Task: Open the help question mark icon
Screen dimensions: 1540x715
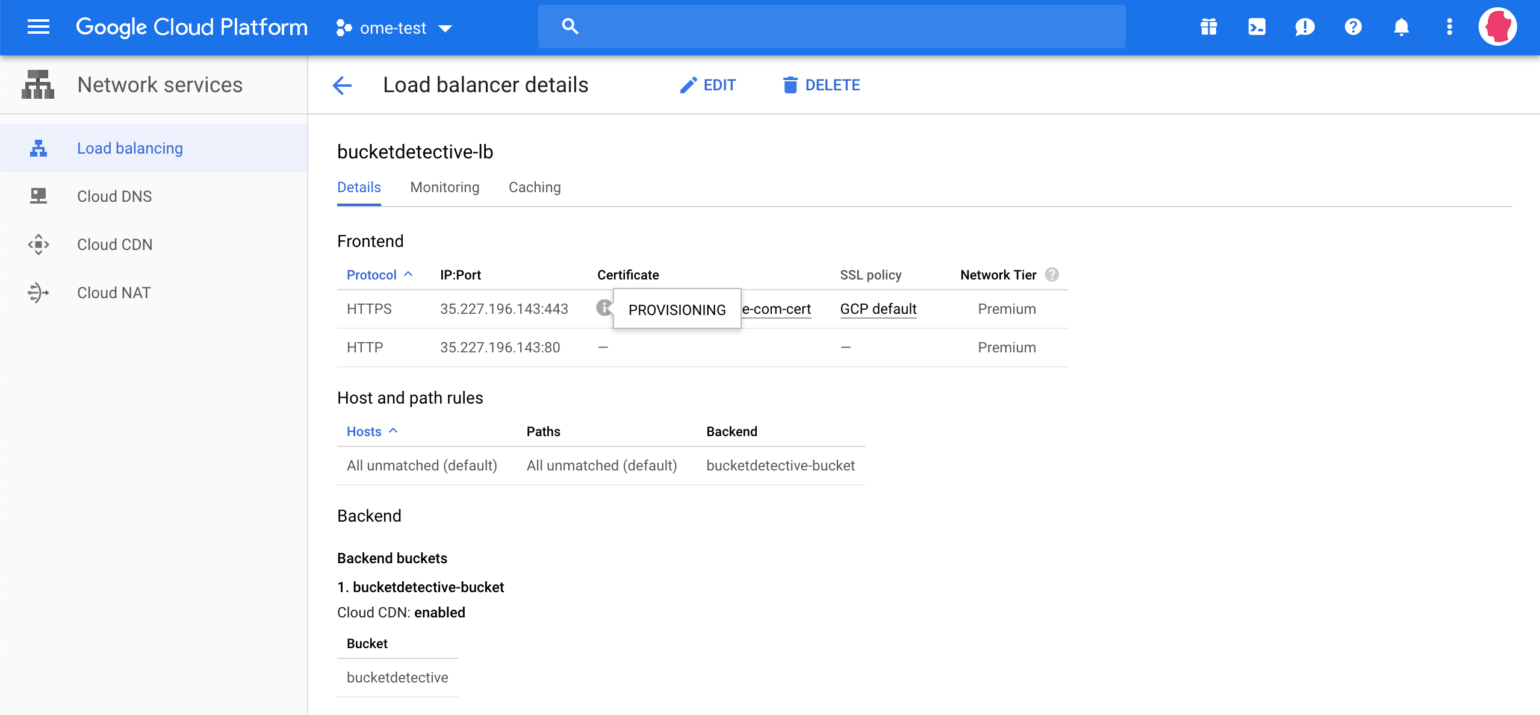Action: point(1353,27)
